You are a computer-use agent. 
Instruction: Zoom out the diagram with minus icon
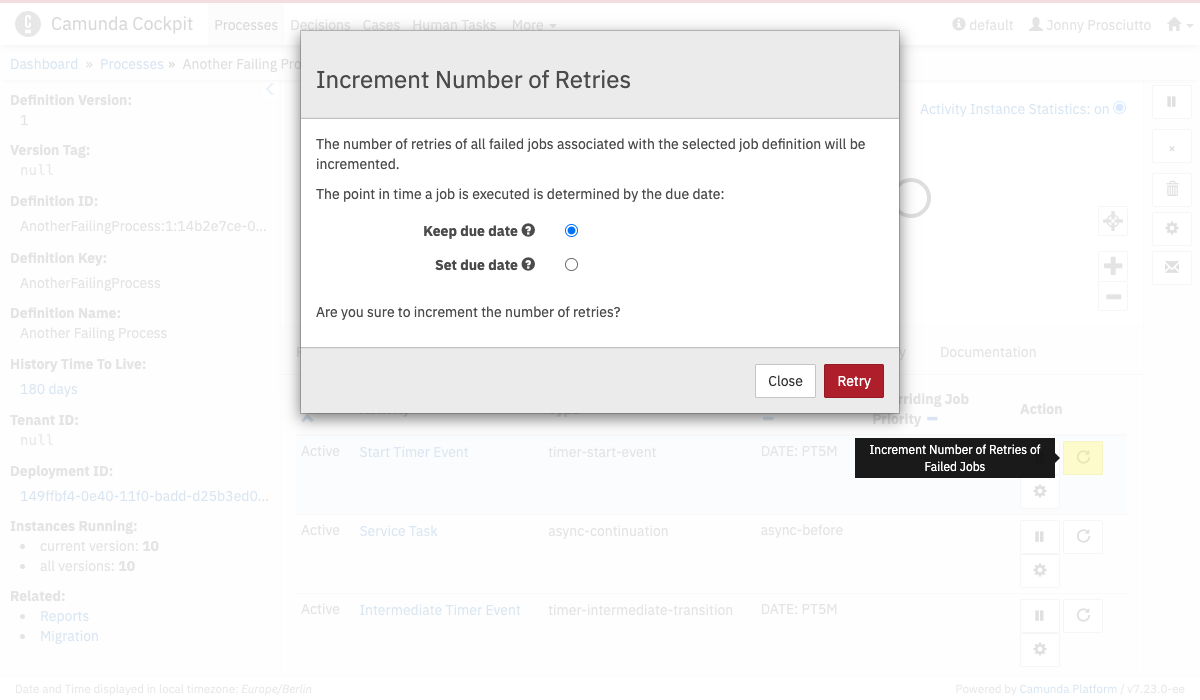[x=1113, y=297]
